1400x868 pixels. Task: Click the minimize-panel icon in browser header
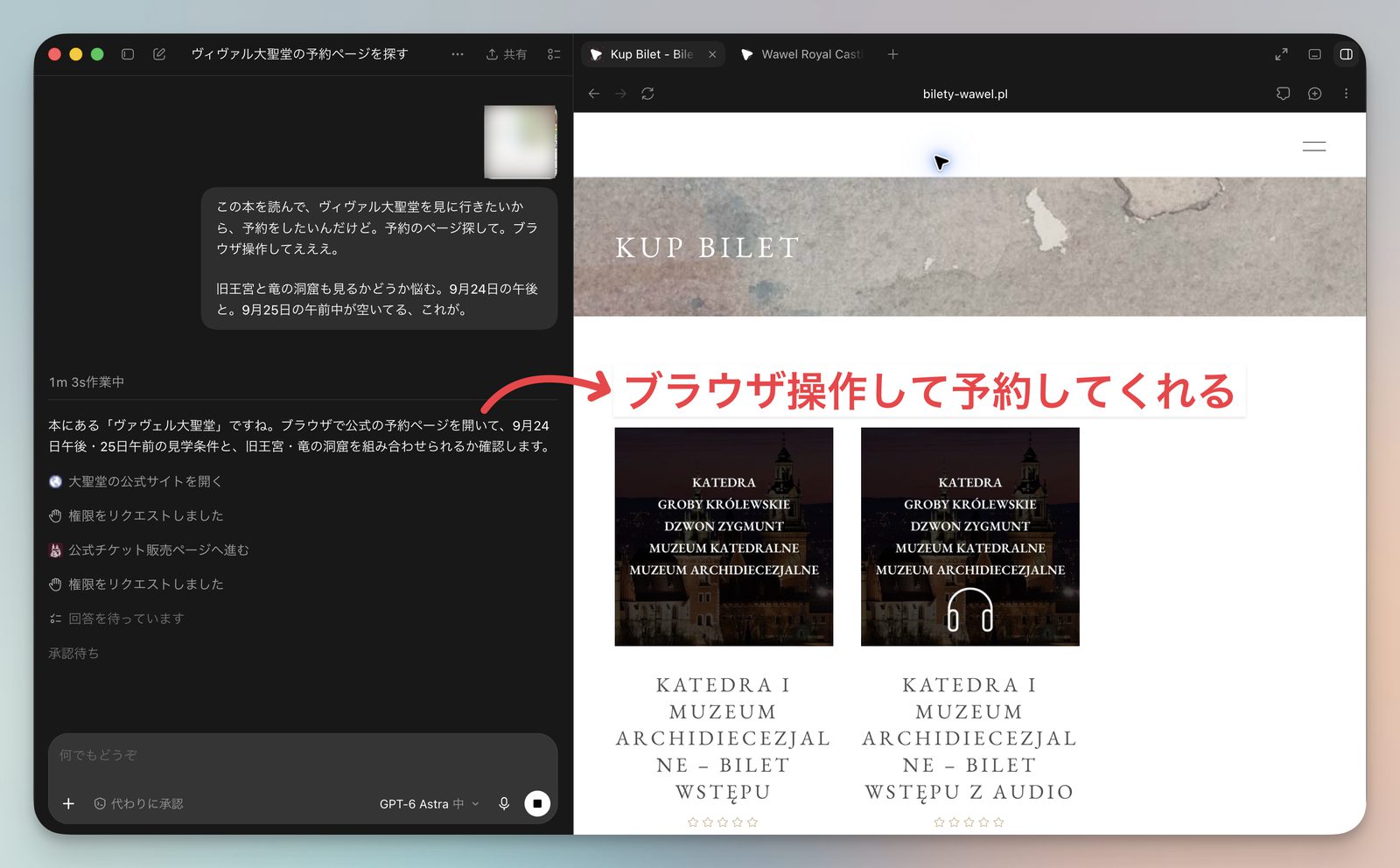(1314, 54)
